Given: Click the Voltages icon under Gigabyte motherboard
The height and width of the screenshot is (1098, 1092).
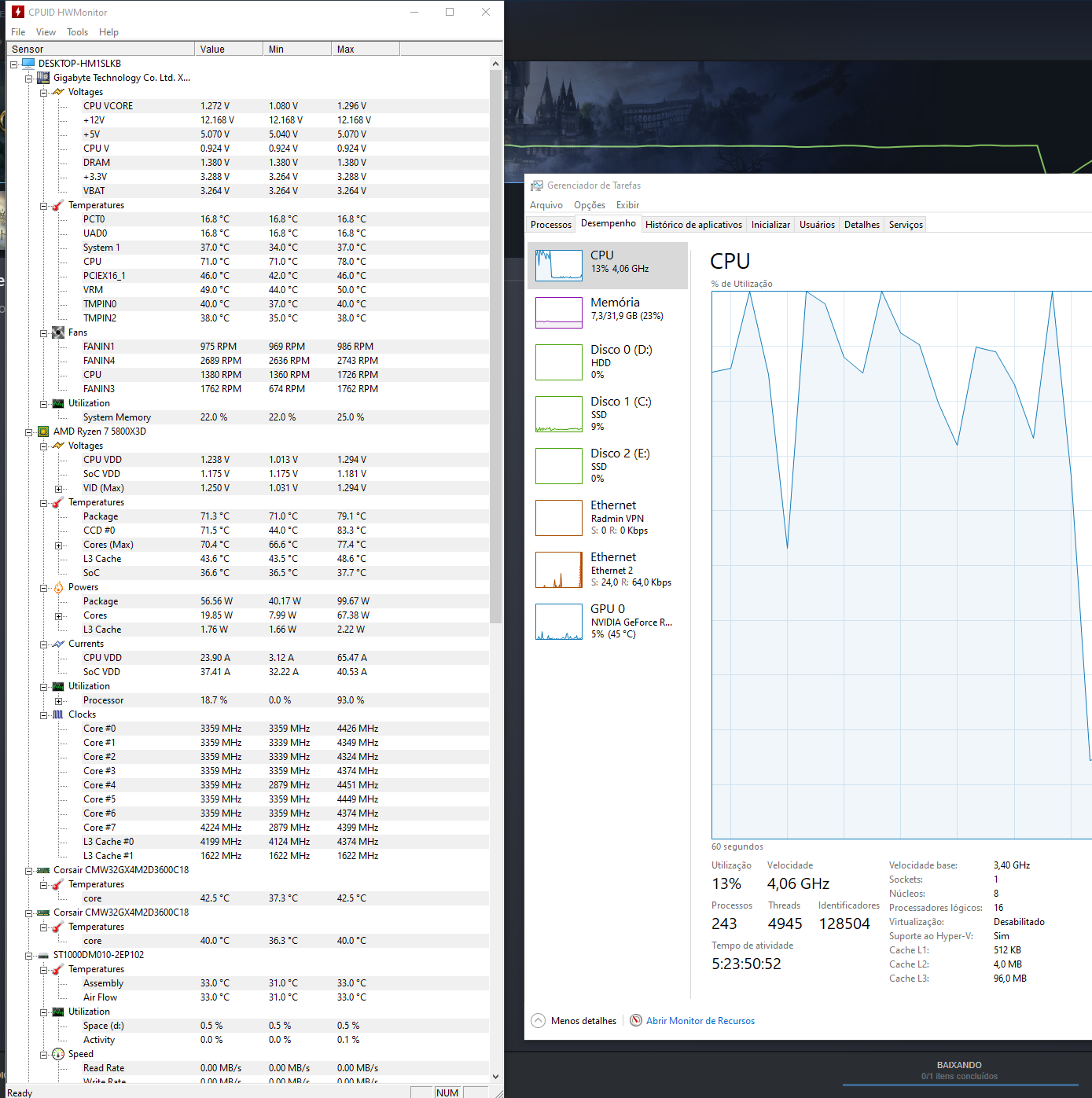Looking at the screenshot, I should click(x=58, y=92).
